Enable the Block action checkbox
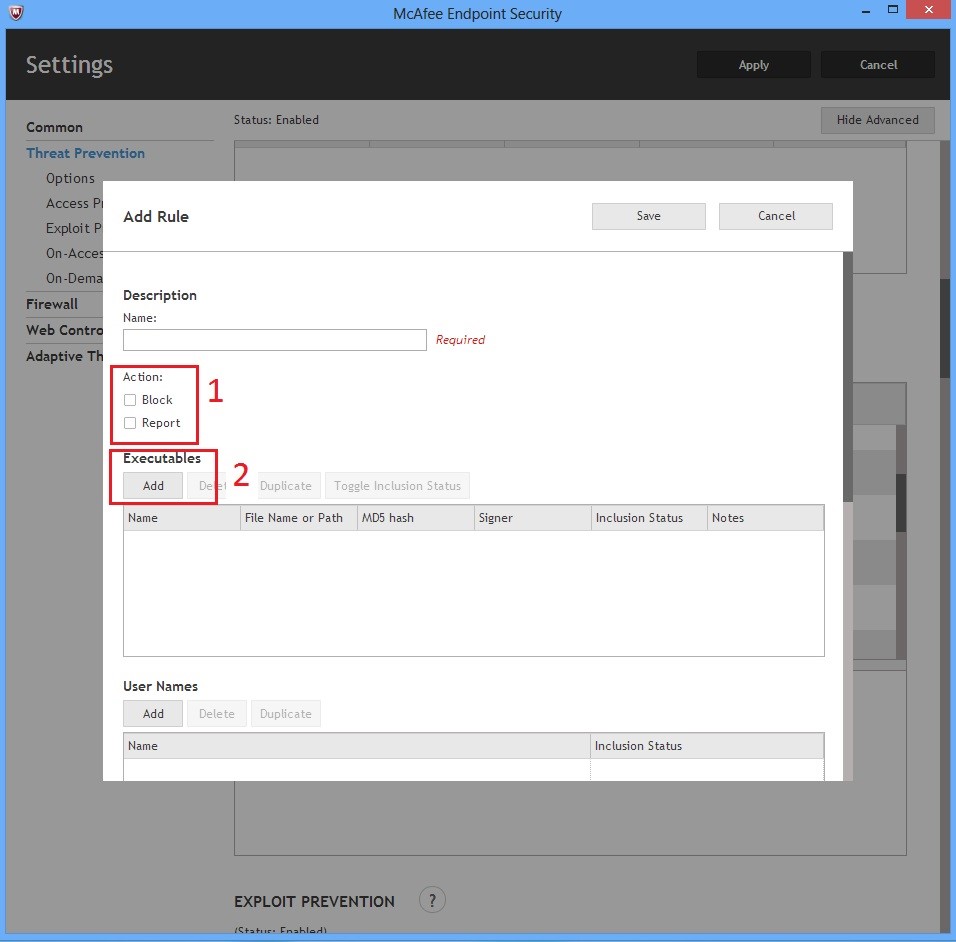This screenshot has width=956, height=942. pos(130,400)
